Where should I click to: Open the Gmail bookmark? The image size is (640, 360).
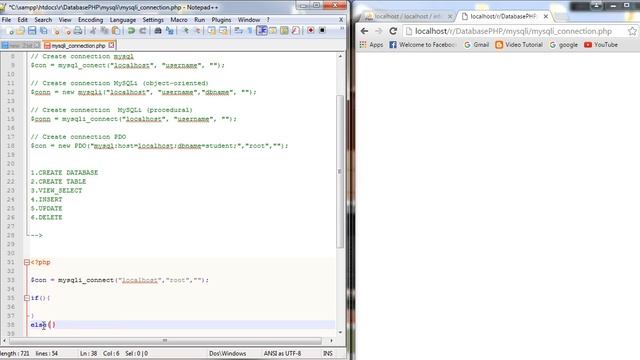[476, 45]
